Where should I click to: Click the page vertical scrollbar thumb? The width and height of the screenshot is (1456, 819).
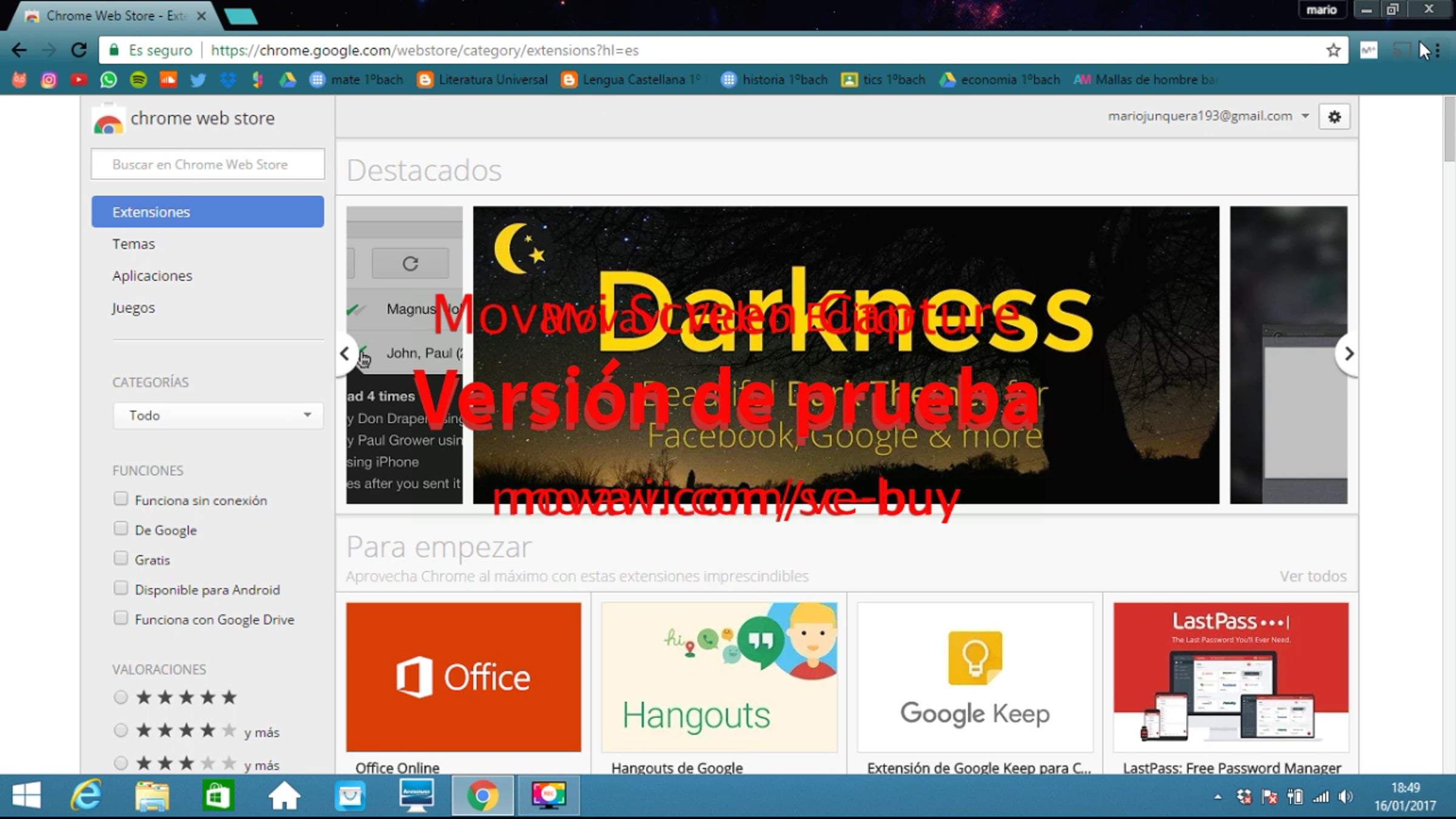1450,129
